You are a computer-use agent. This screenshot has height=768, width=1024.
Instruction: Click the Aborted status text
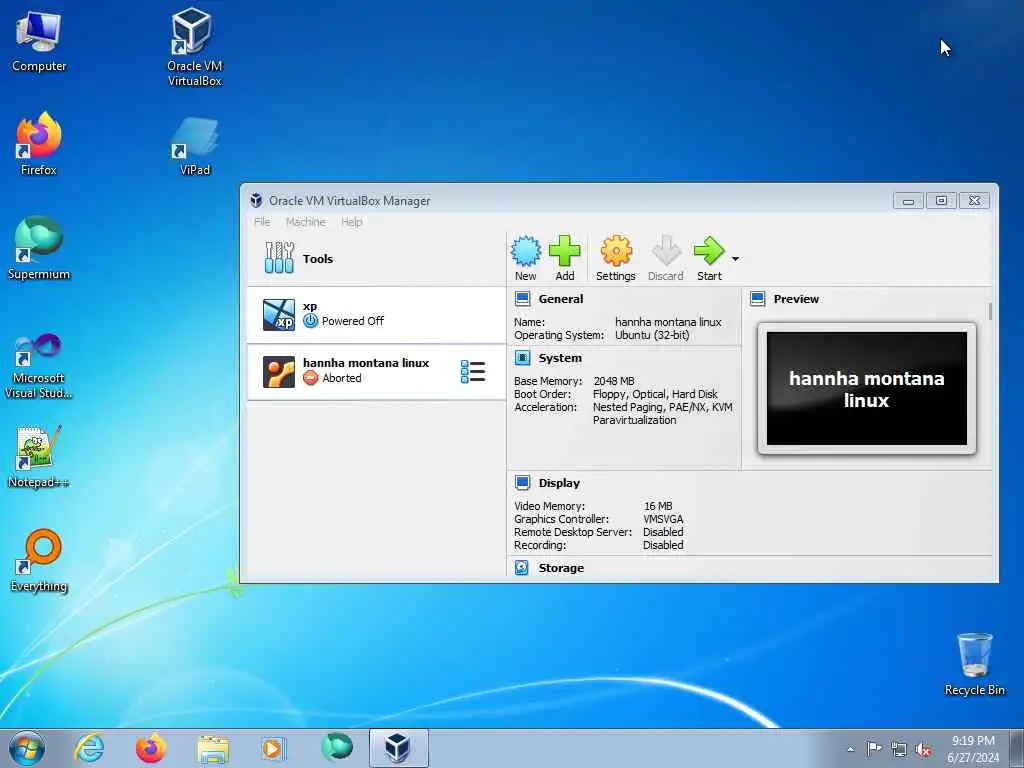342,378
